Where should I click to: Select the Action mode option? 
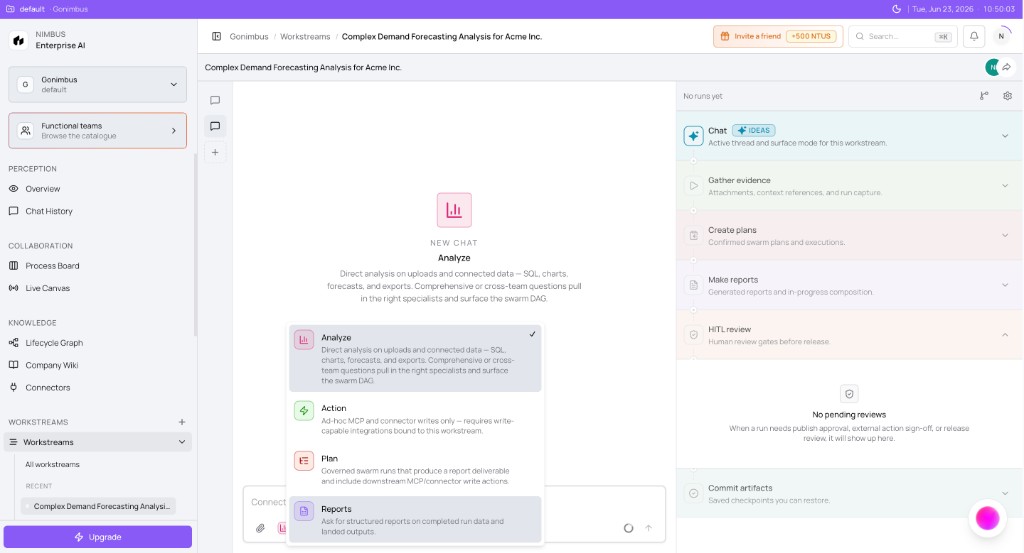[415, 419]
